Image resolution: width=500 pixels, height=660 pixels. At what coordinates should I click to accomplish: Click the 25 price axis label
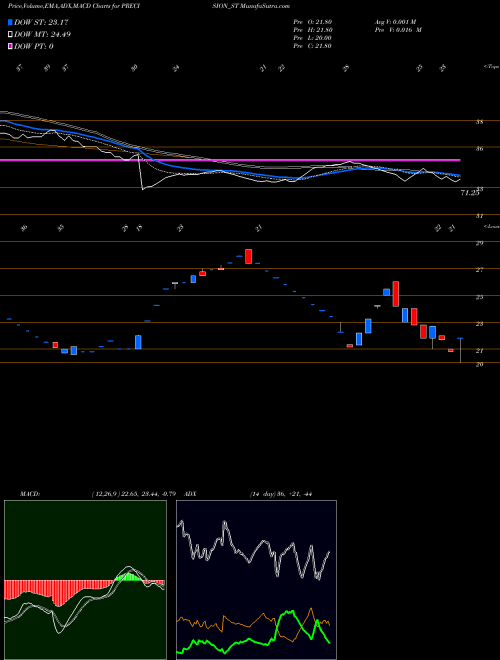point(479,297)
